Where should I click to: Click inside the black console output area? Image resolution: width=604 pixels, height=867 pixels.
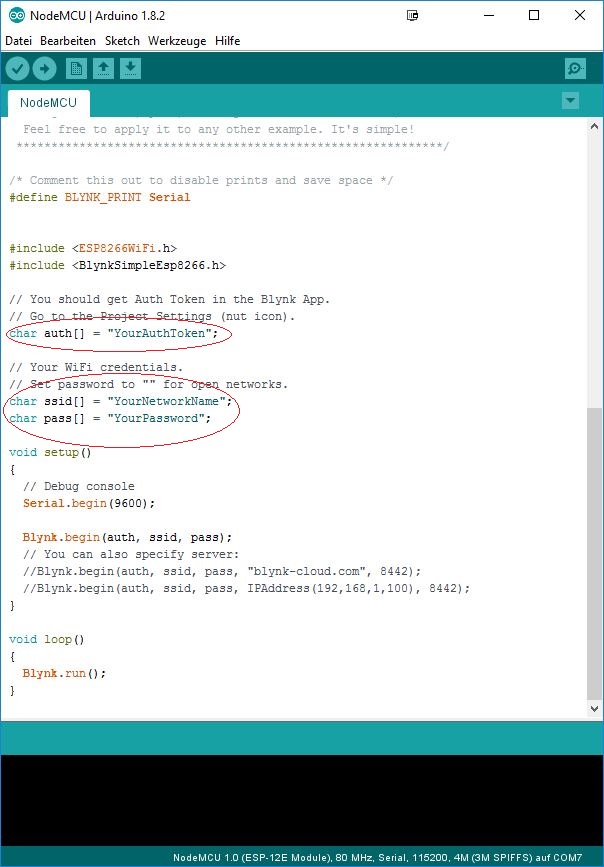[302, 800]
